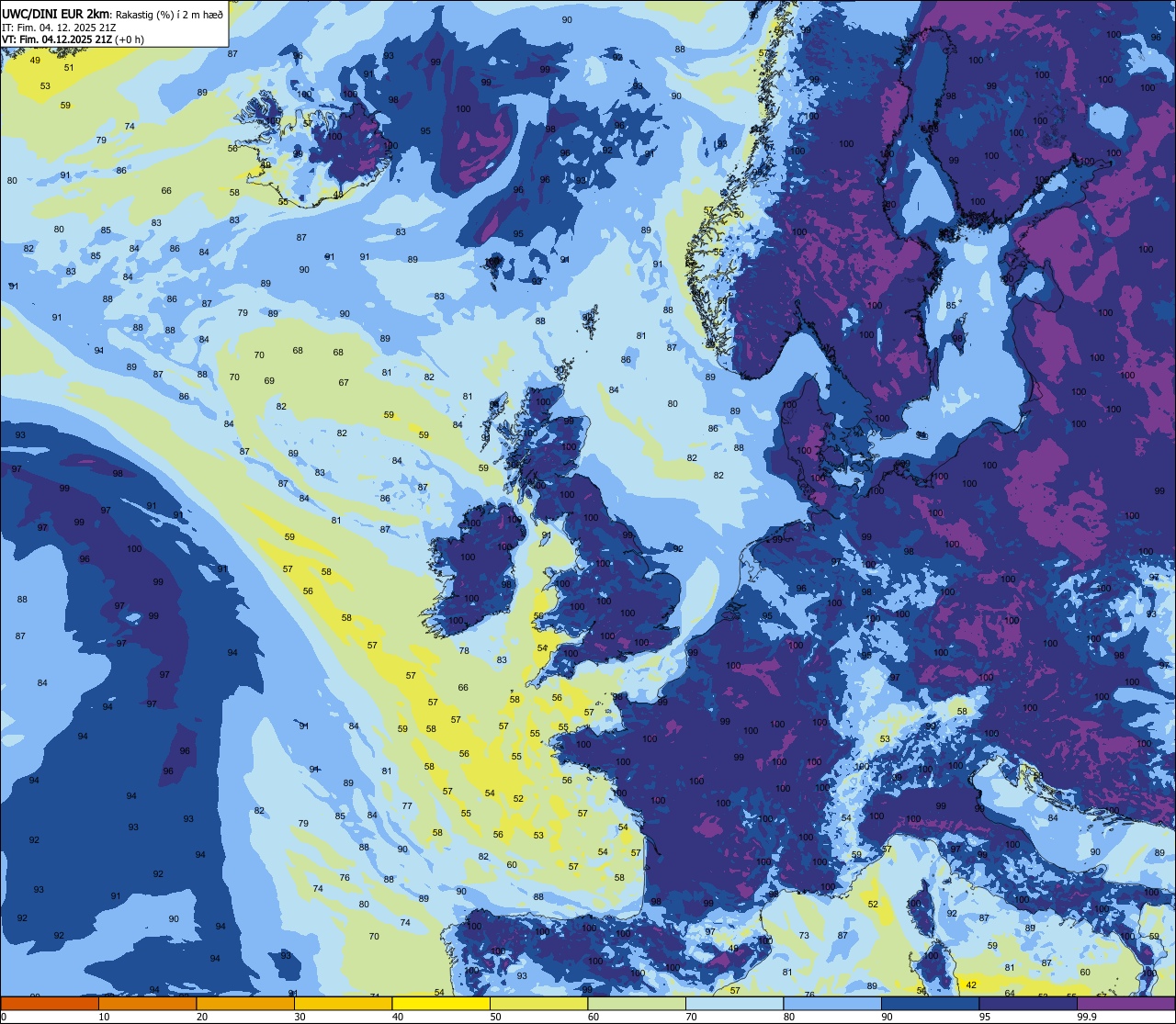1176x1024 pixels.
Task: Click the legend tick label 50
Action: [496, 1017]
